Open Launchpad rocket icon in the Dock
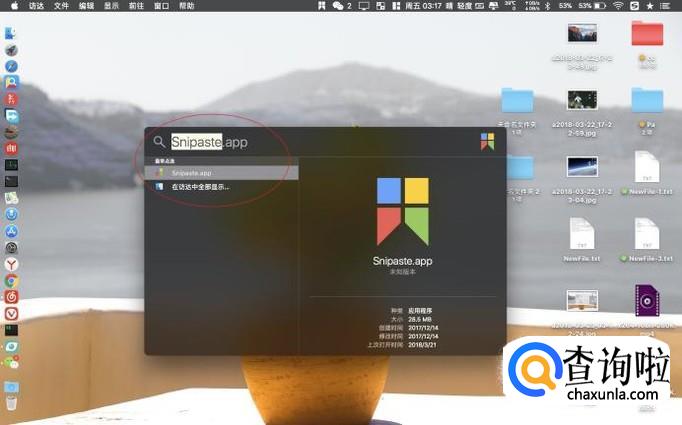Image resolution: width=682 pixels, height=425 pixels. point(11,50)
